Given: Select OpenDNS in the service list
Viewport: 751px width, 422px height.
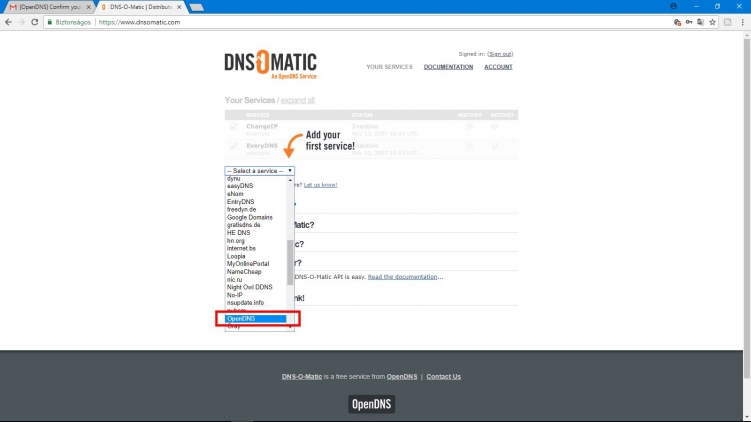Looking at the screenshot, I should pyautogui.click(x=256, y=319).
